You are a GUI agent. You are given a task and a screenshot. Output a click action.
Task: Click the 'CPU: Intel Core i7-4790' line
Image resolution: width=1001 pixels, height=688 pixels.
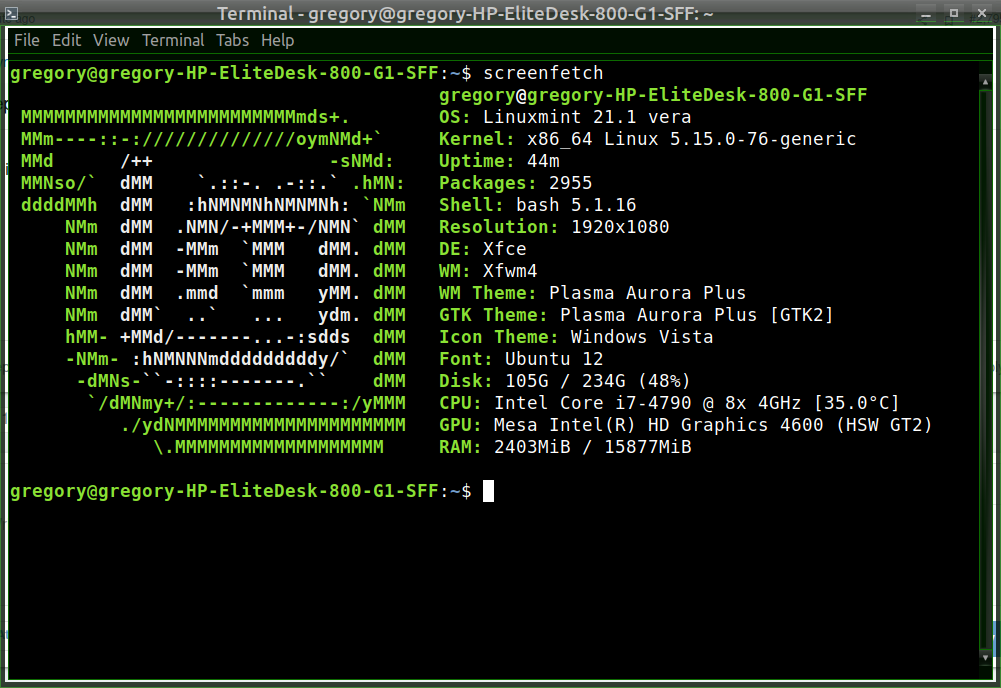pos(669,403)
